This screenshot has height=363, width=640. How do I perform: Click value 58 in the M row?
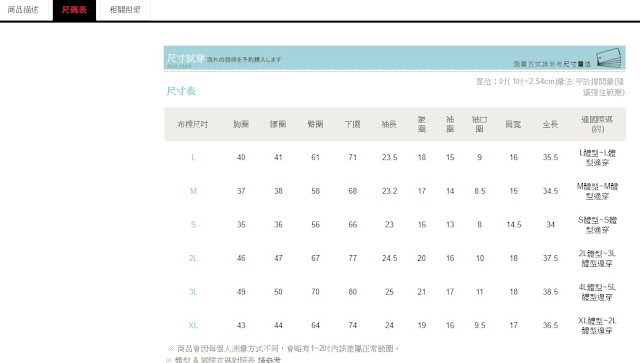pos(315,191)
